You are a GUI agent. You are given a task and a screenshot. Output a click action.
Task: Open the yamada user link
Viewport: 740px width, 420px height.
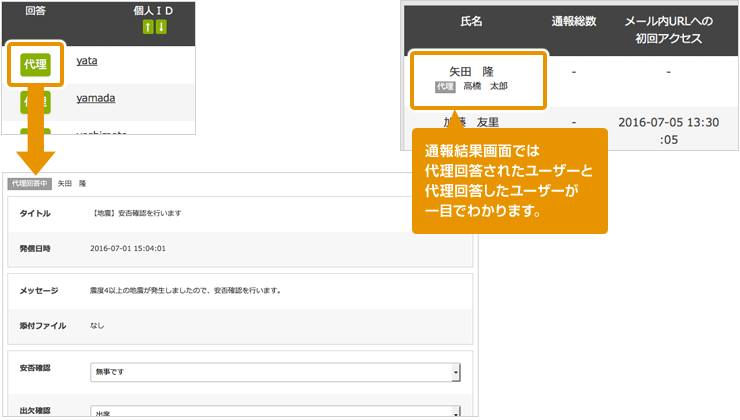[x=94, y=98]
